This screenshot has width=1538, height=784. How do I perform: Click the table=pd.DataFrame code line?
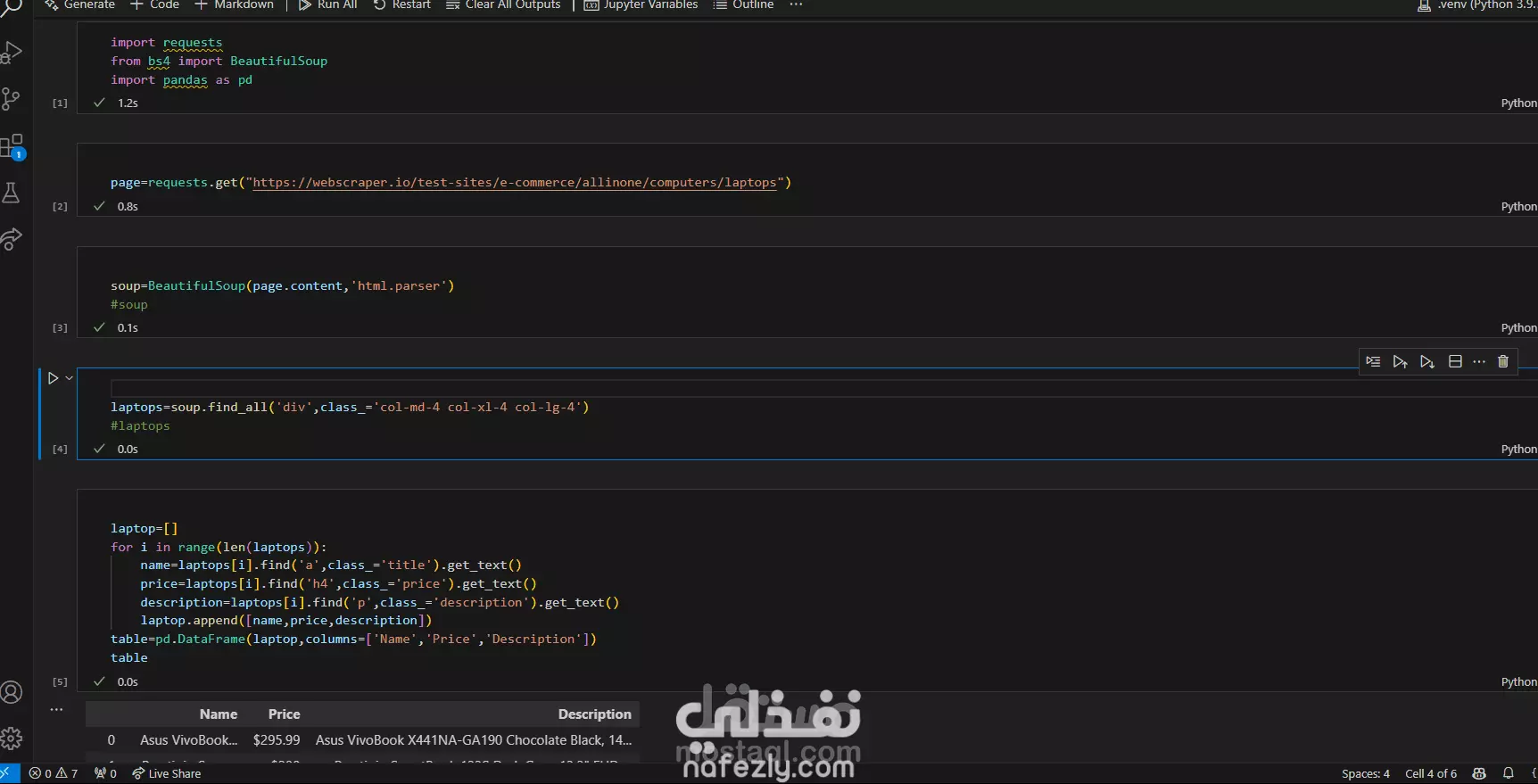pos(353,640)
